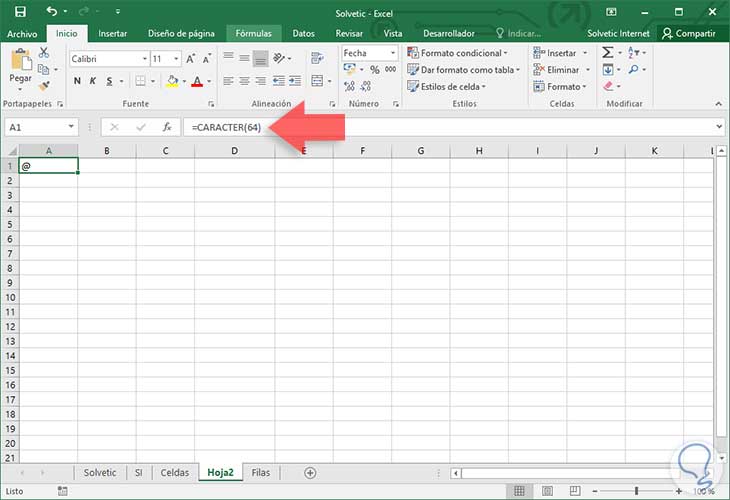Align cell content to the top

click(x=228, y=57)
